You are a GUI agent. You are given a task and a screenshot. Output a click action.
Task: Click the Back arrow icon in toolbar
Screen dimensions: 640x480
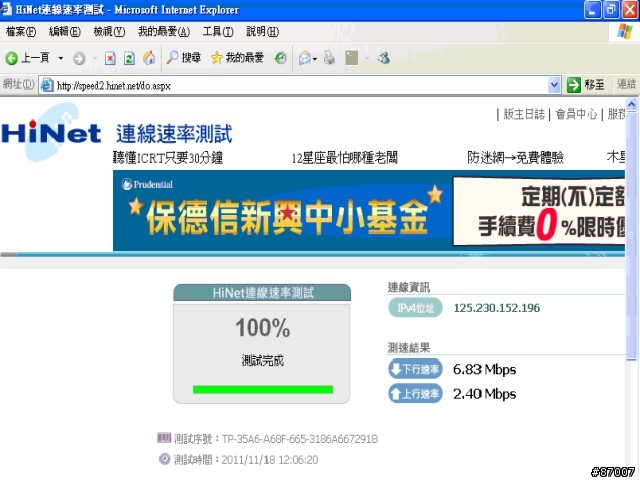pos(11,58)
